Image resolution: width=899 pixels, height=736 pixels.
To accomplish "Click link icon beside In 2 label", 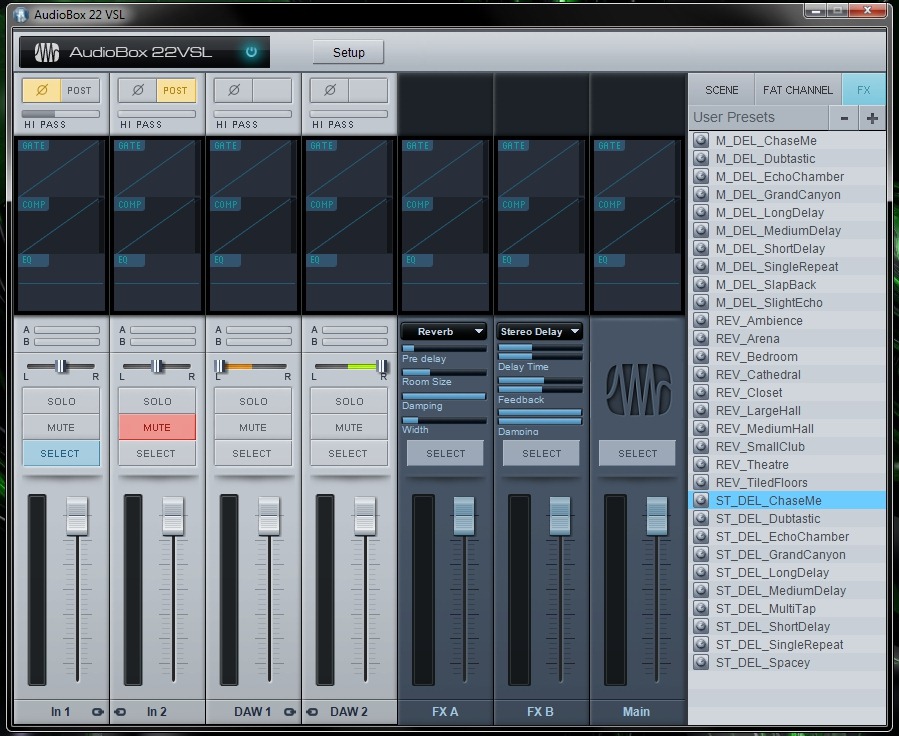I will [x=120, y=712].
